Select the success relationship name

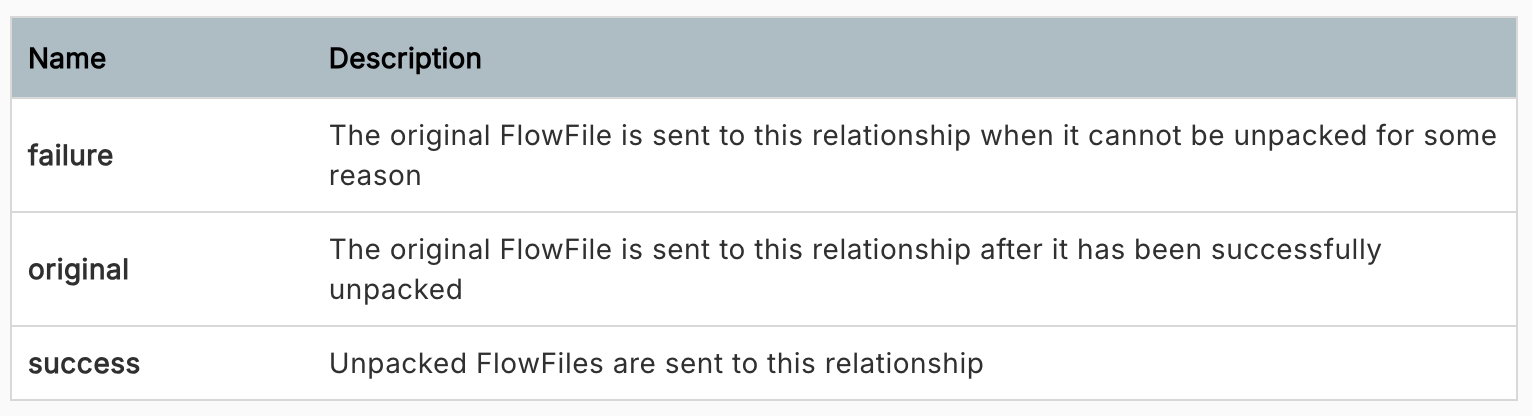(84, 364)
